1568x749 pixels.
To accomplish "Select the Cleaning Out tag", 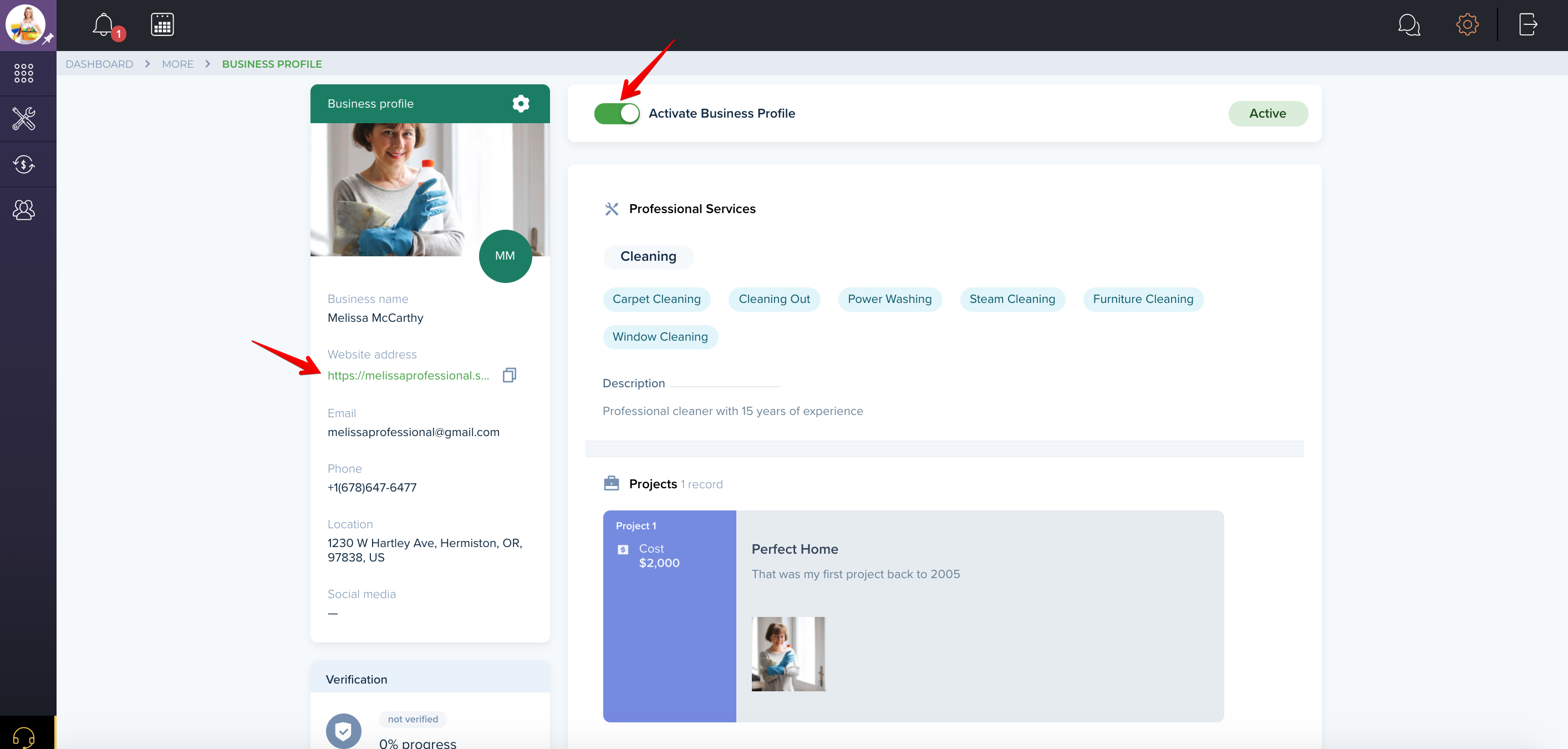I will (774, 299).
